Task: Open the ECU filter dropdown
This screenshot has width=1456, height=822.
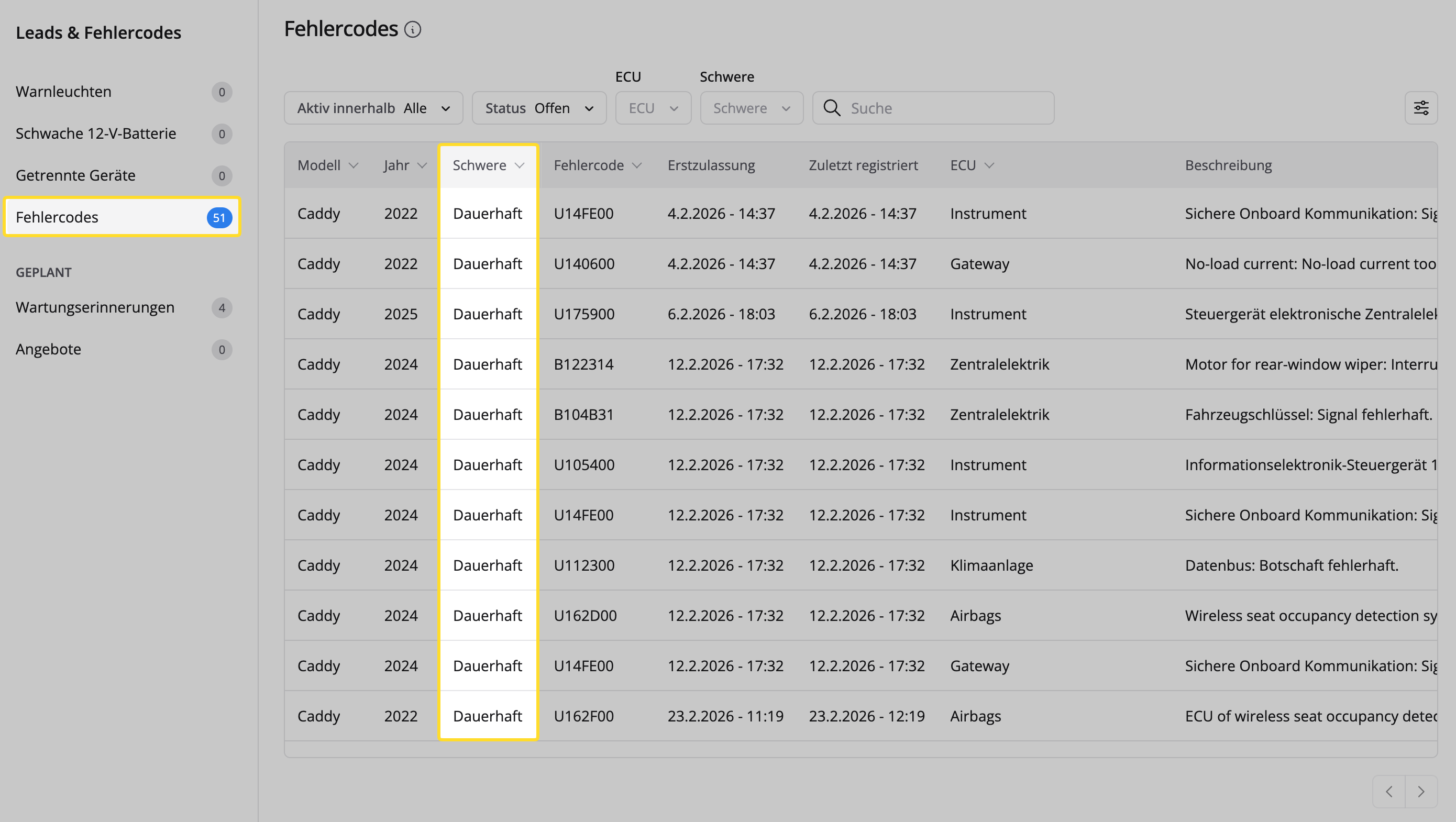Action: pyautogui.click(x=654, y=108)
